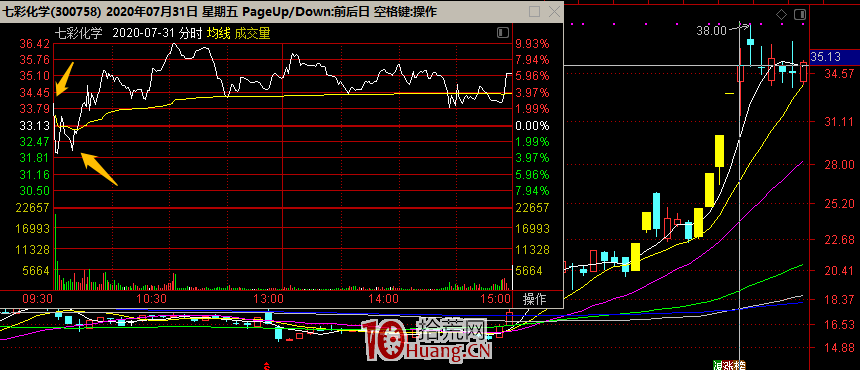Click the 35.10 price axis label
The height and width of the screenshot is (370, 860).
point(34,76)
